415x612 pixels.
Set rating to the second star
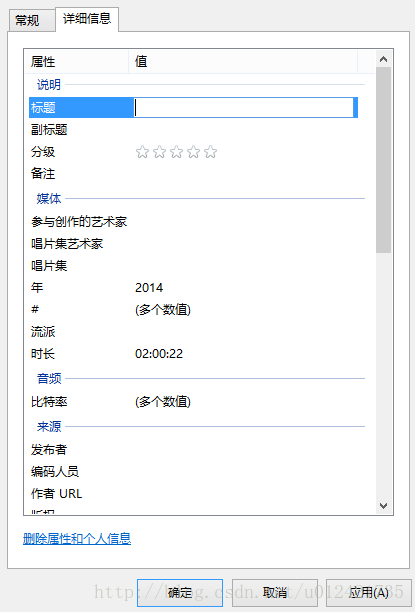[x=159, y=152]
